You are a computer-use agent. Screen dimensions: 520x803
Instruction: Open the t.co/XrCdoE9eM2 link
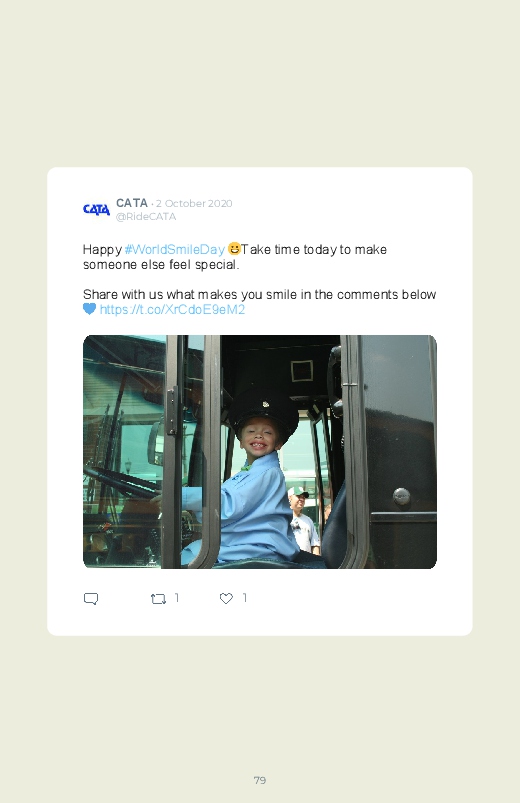172,309
